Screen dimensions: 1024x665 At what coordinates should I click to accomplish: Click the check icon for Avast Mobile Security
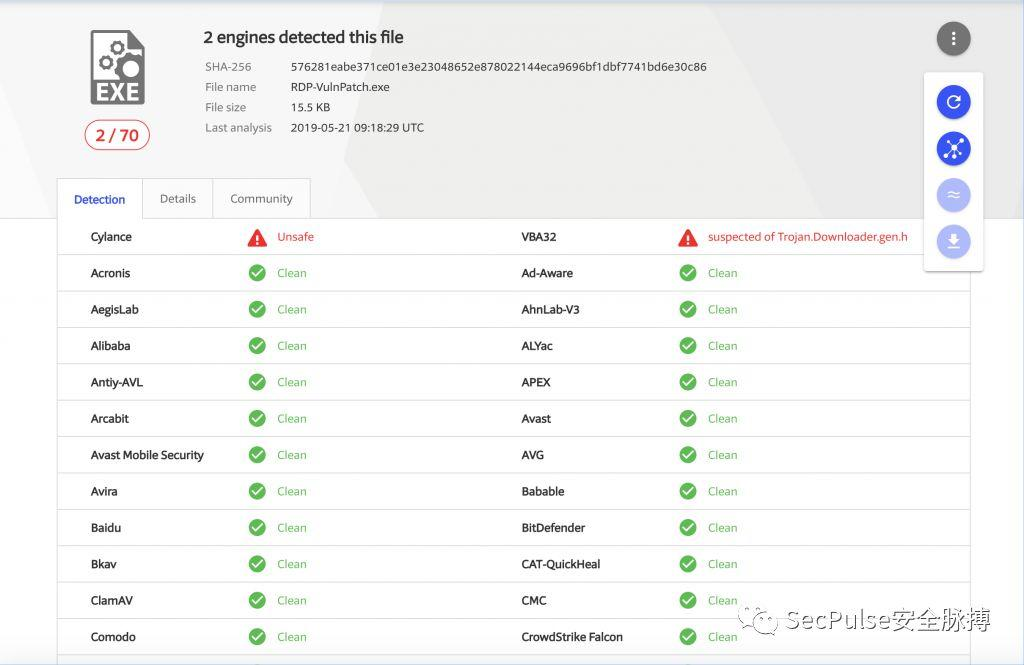point(257,455)
